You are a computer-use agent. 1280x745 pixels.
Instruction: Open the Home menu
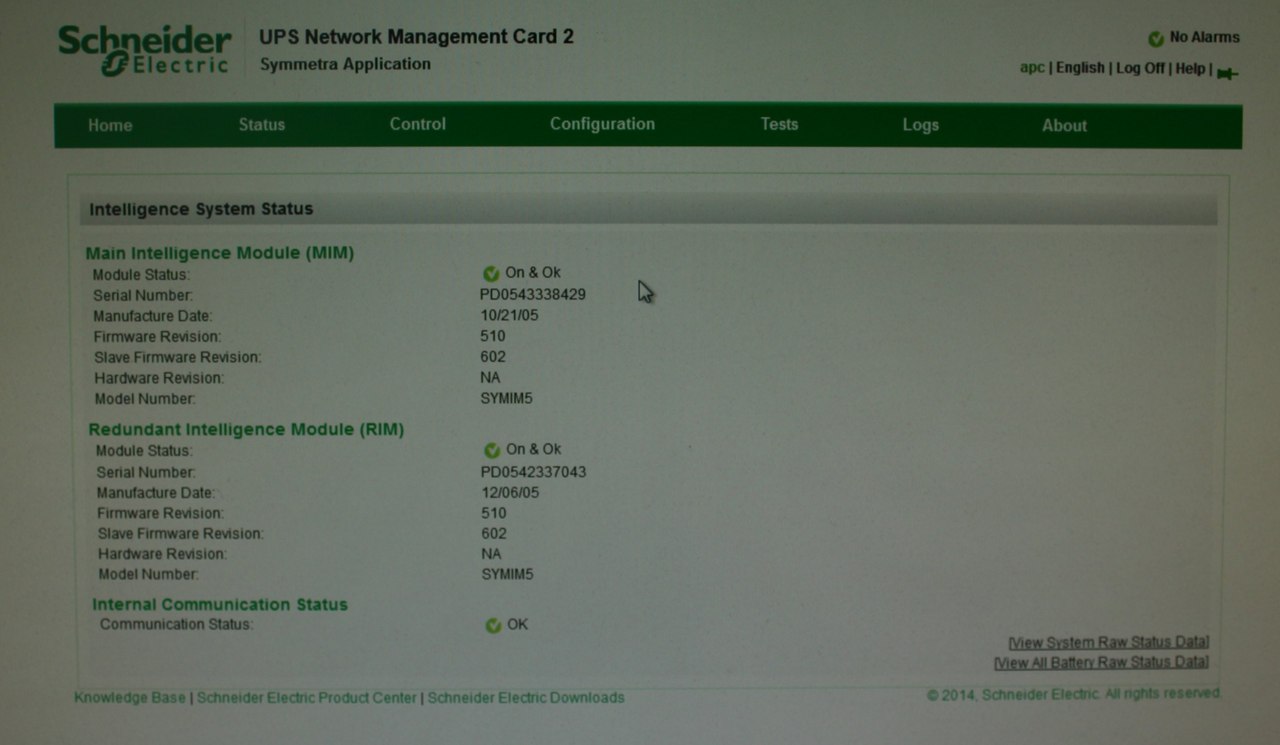(110, 125)
